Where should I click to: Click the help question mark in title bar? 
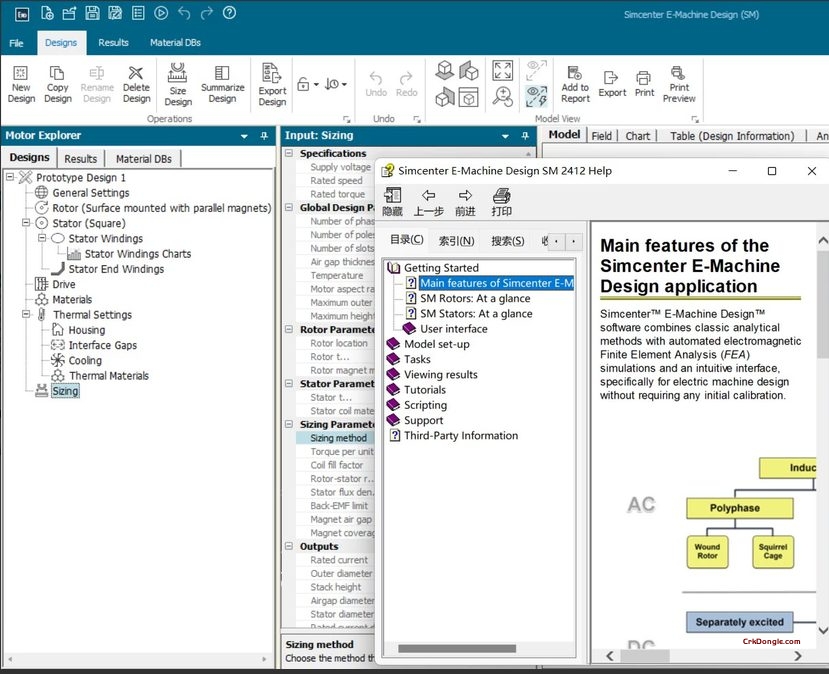click(x=229, y=13)
